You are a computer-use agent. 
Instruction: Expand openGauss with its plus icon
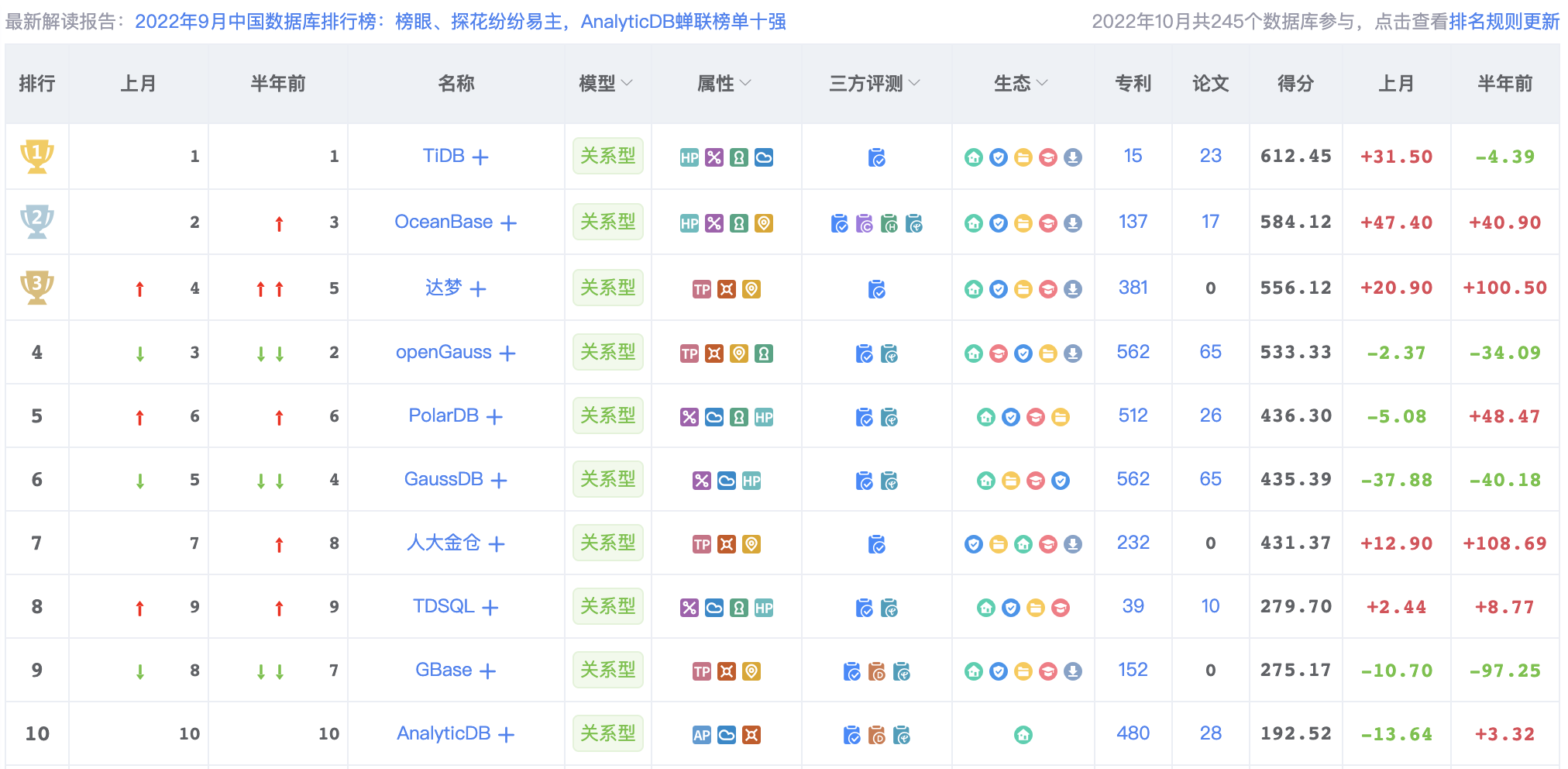(x=507, y=353)
